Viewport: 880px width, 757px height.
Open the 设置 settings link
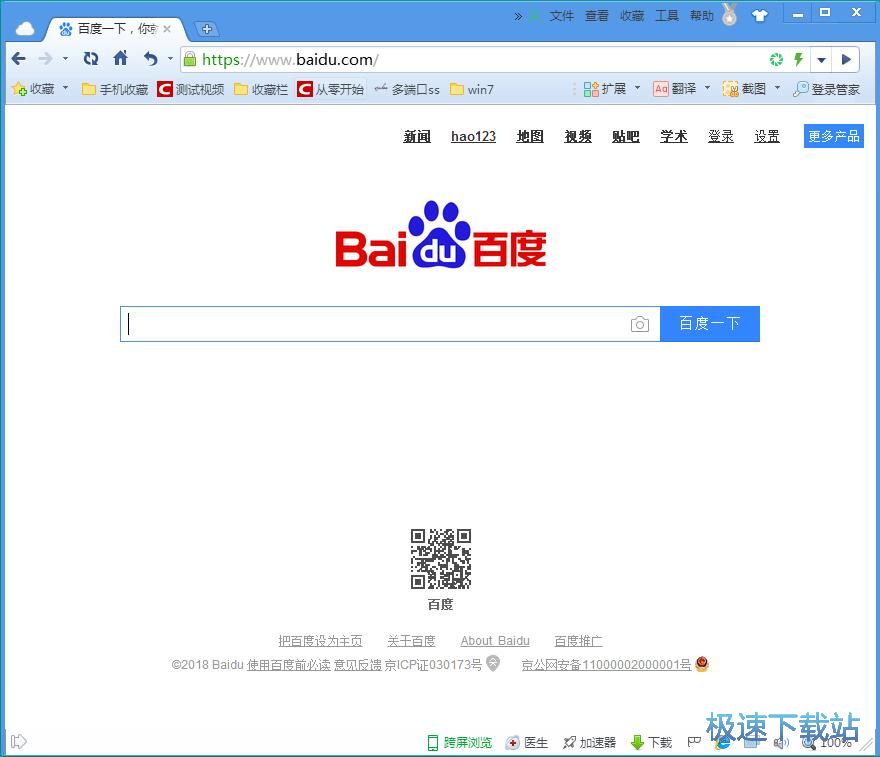tap(767, 136)
